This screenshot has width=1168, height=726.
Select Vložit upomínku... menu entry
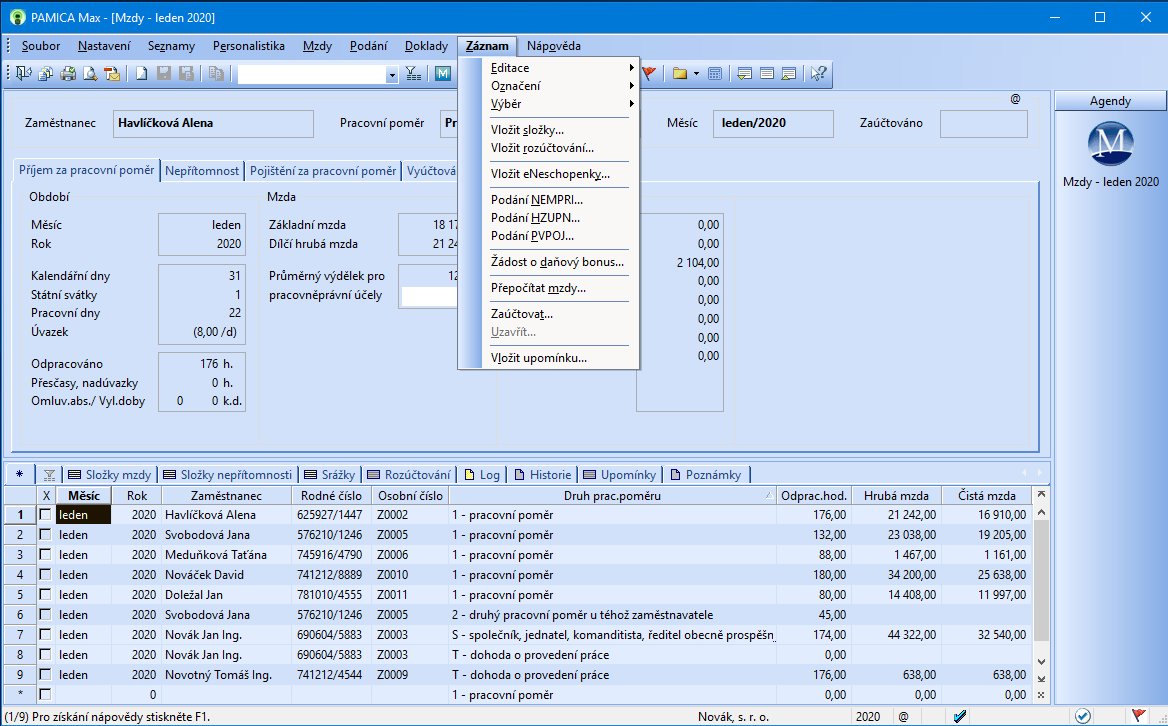538,358
